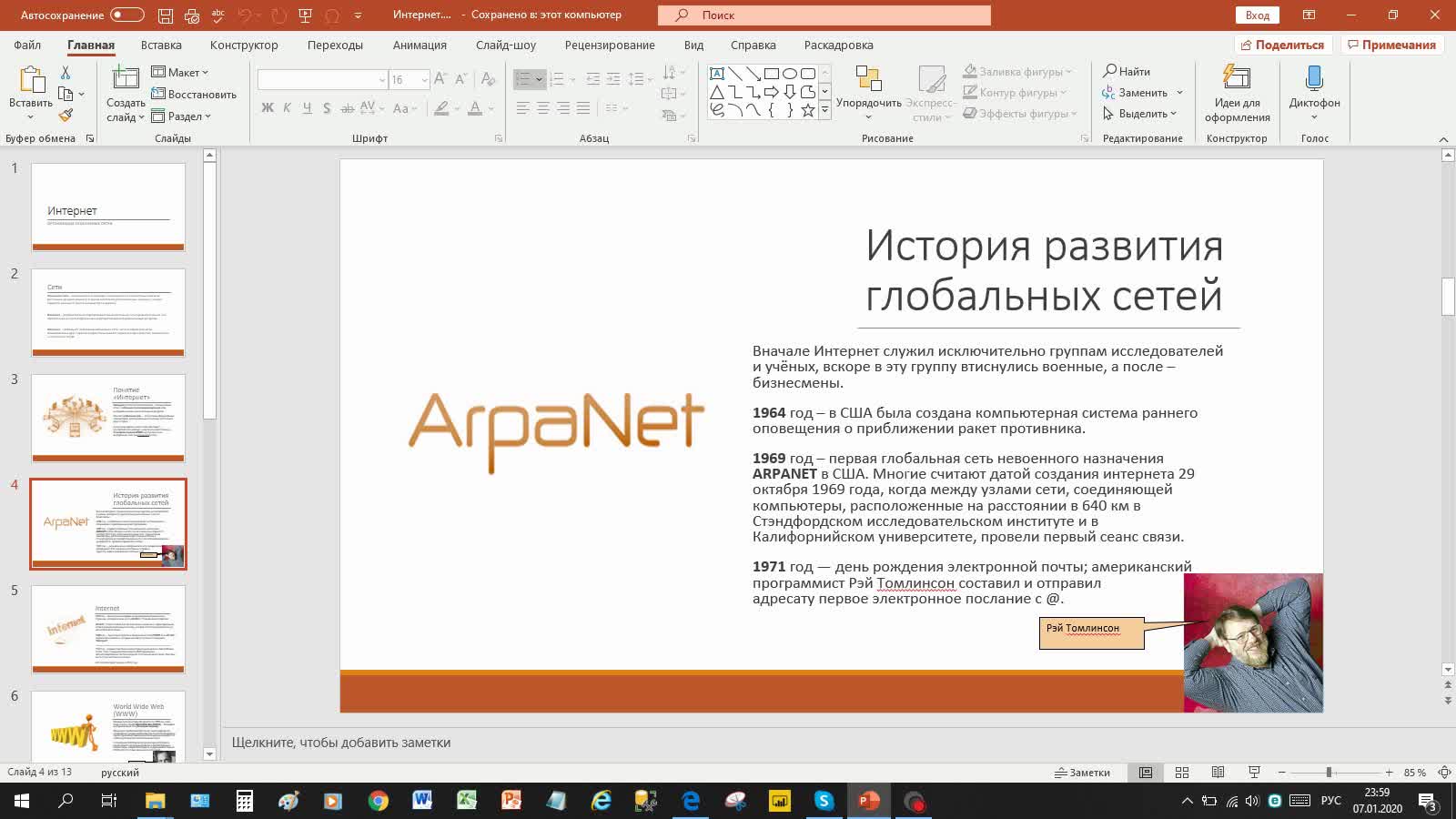1456x819 pixels.
Task: Toggle Bold formatting Ж
Action: [x=268, y=107]
